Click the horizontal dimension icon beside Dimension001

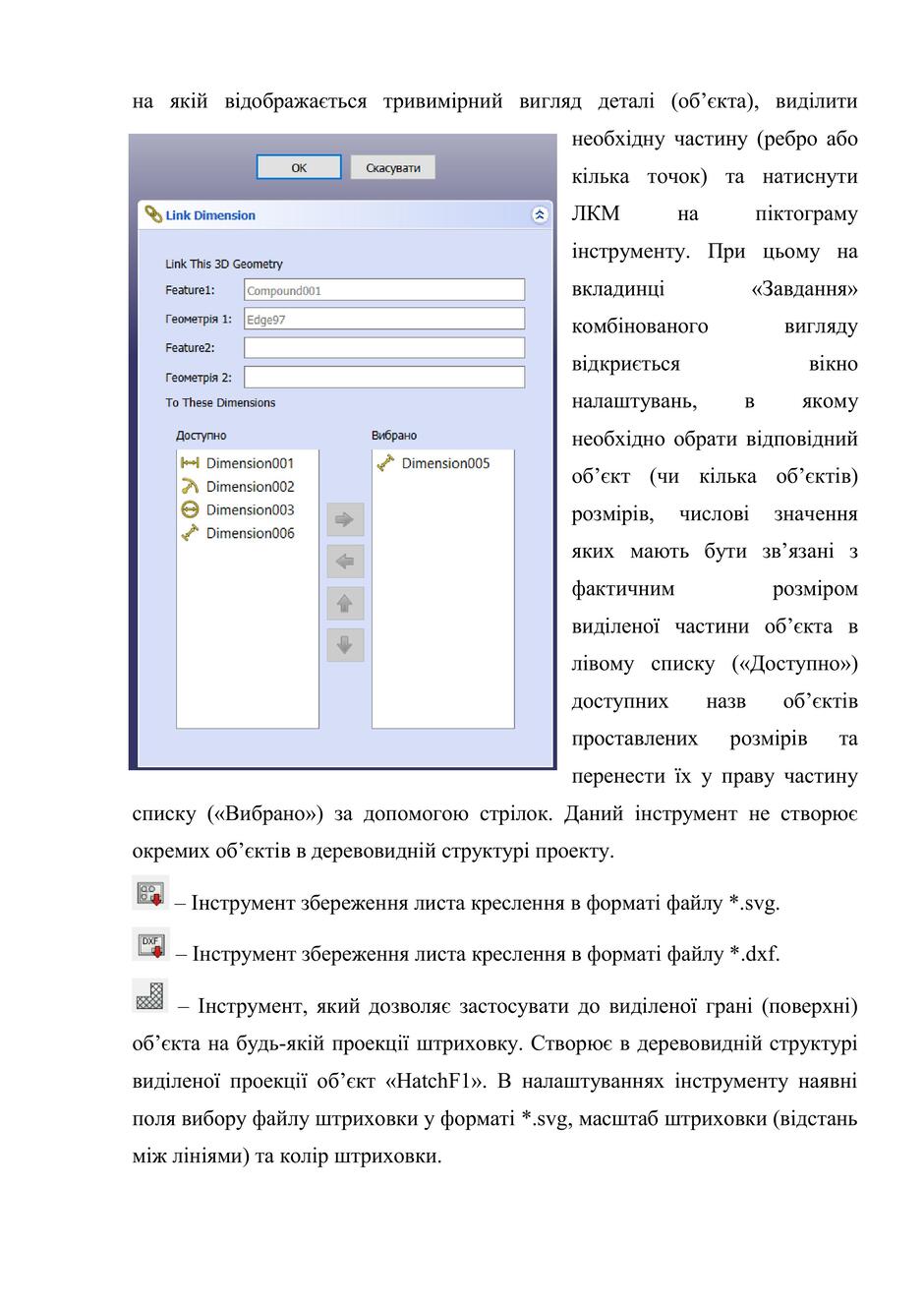pyautogui.click(x=191, y=463)
